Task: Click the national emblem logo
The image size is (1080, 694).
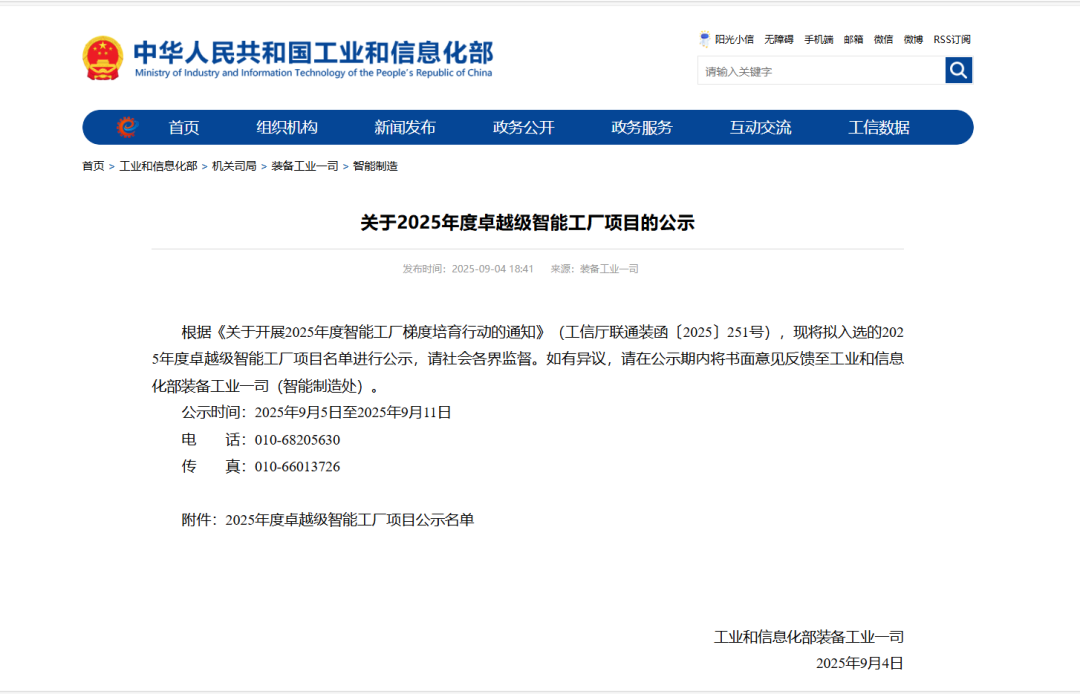Action: pyautogui.click(x=103, y=58)
